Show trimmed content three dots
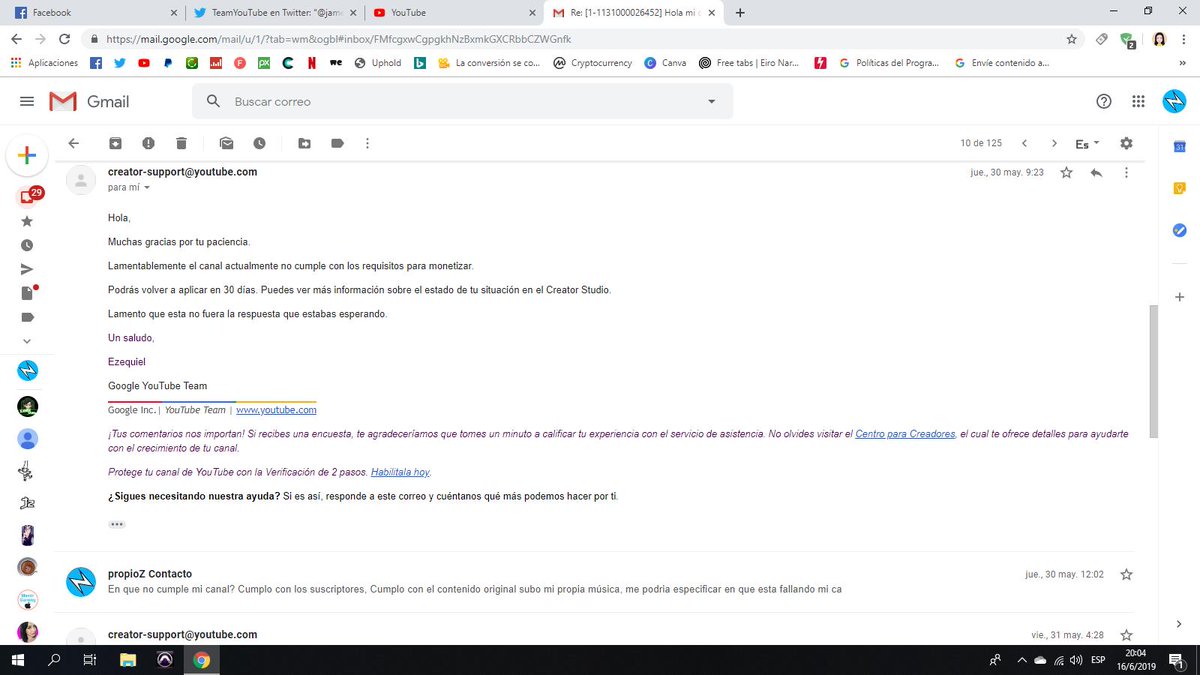 (117, 524)
